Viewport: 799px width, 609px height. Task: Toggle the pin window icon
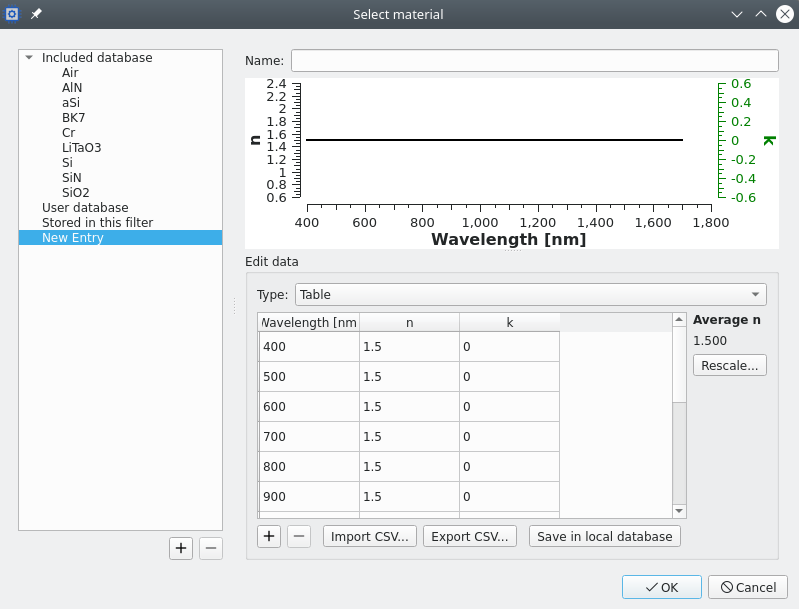pos(36,14)
